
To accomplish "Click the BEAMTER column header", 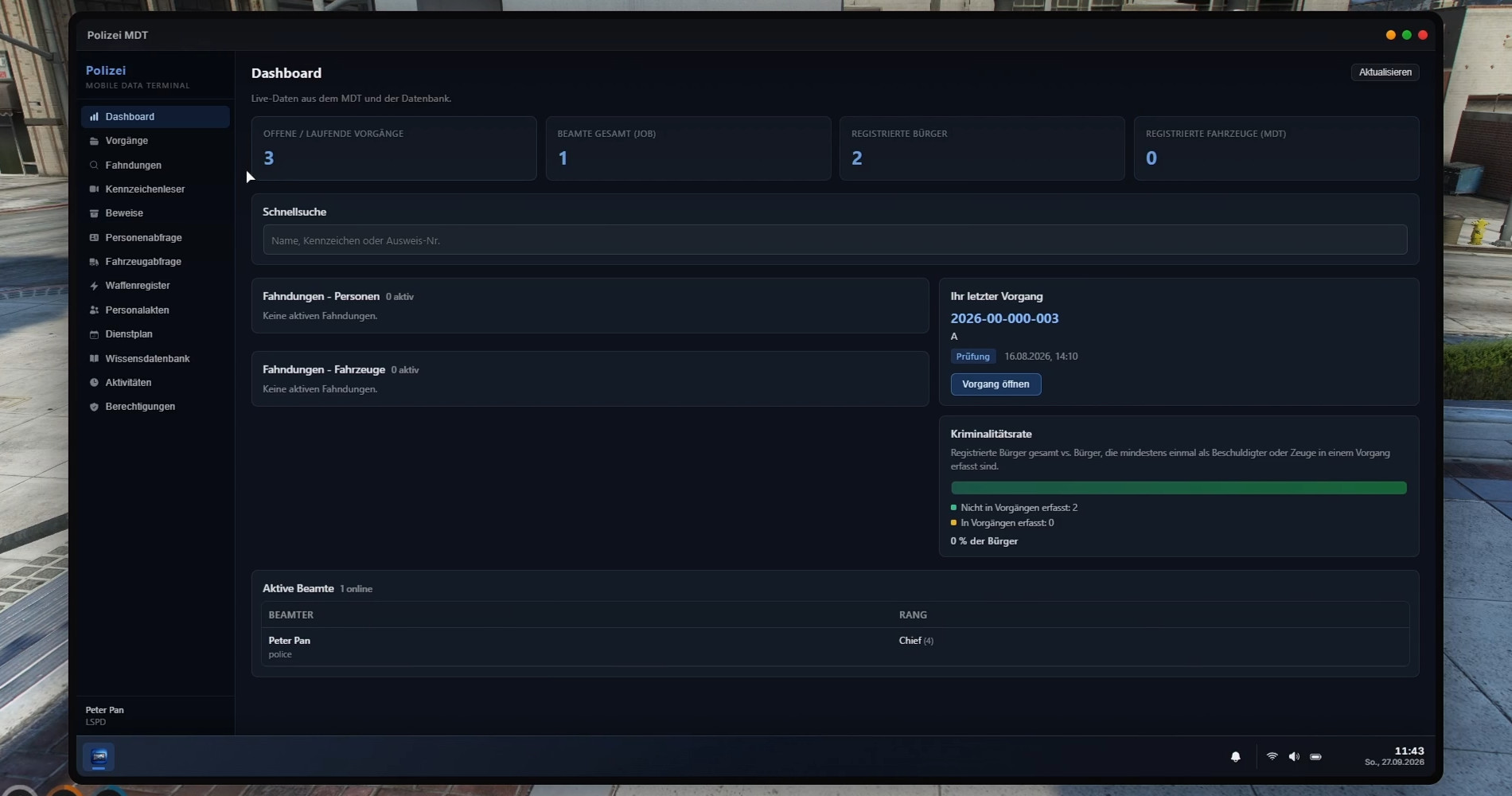I will (x=291, y=615).
